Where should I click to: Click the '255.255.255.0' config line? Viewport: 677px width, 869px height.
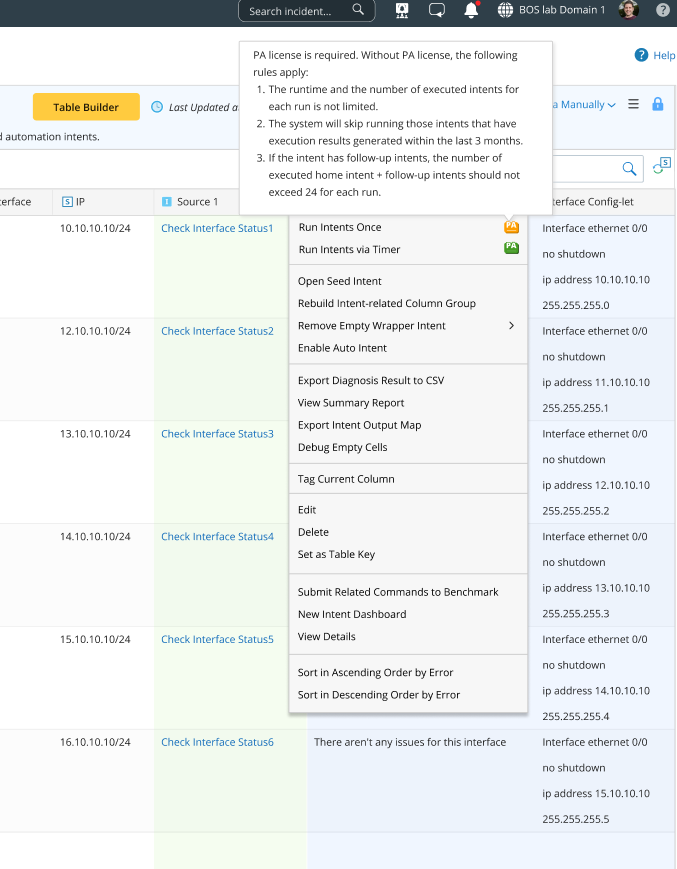[x=576, y=305]
